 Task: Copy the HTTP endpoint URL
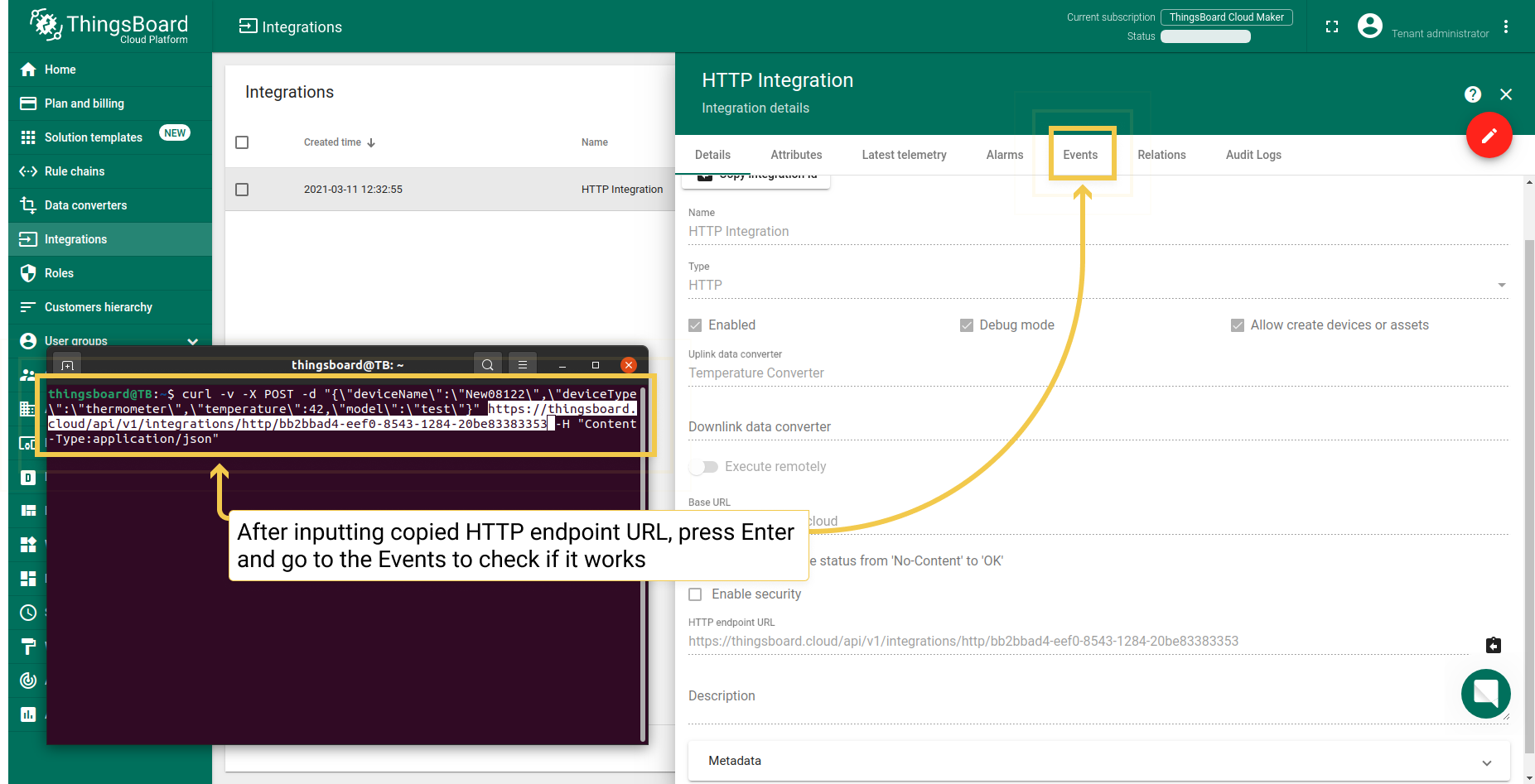point(1494,645)
